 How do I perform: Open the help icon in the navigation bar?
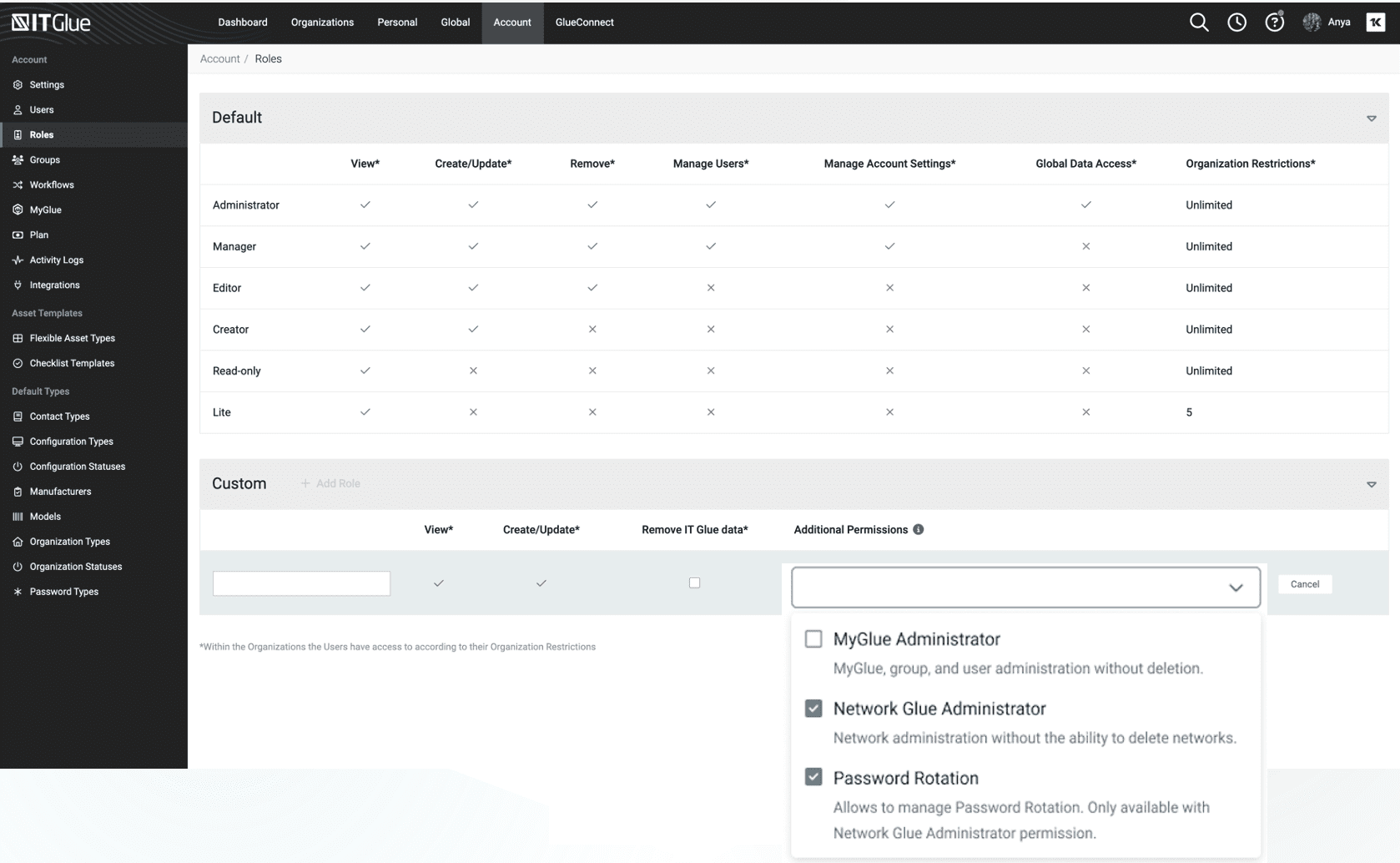point(1274,23)
